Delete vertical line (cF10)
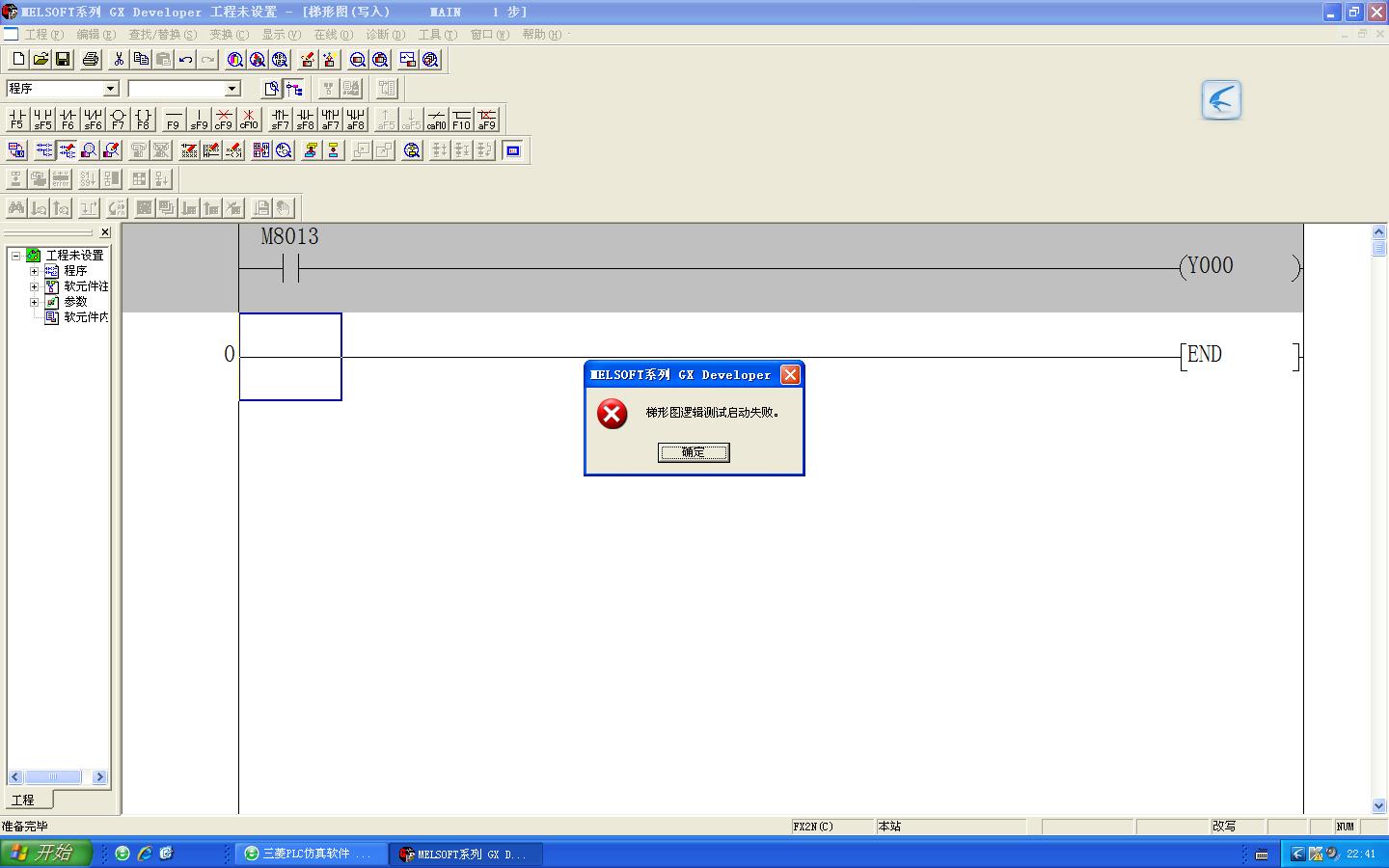This screenshot has height=868, width=1389. [x=249, y=119]
